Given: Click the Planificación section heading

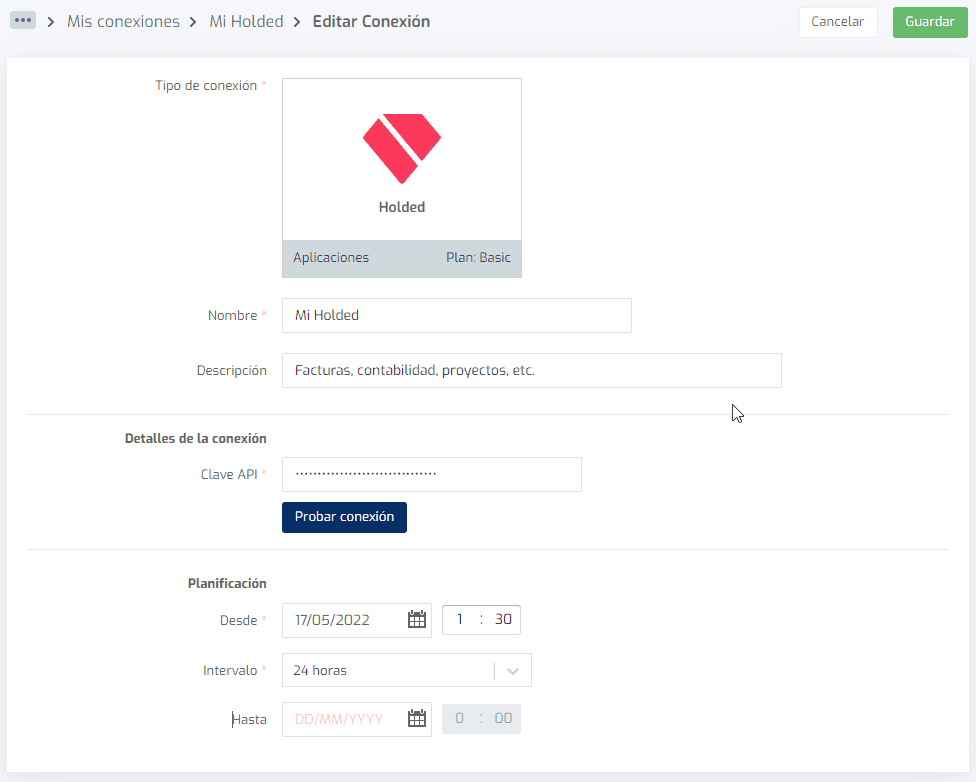Looking at the screenshot, I should pyautogui.click(x=227, y=583).
